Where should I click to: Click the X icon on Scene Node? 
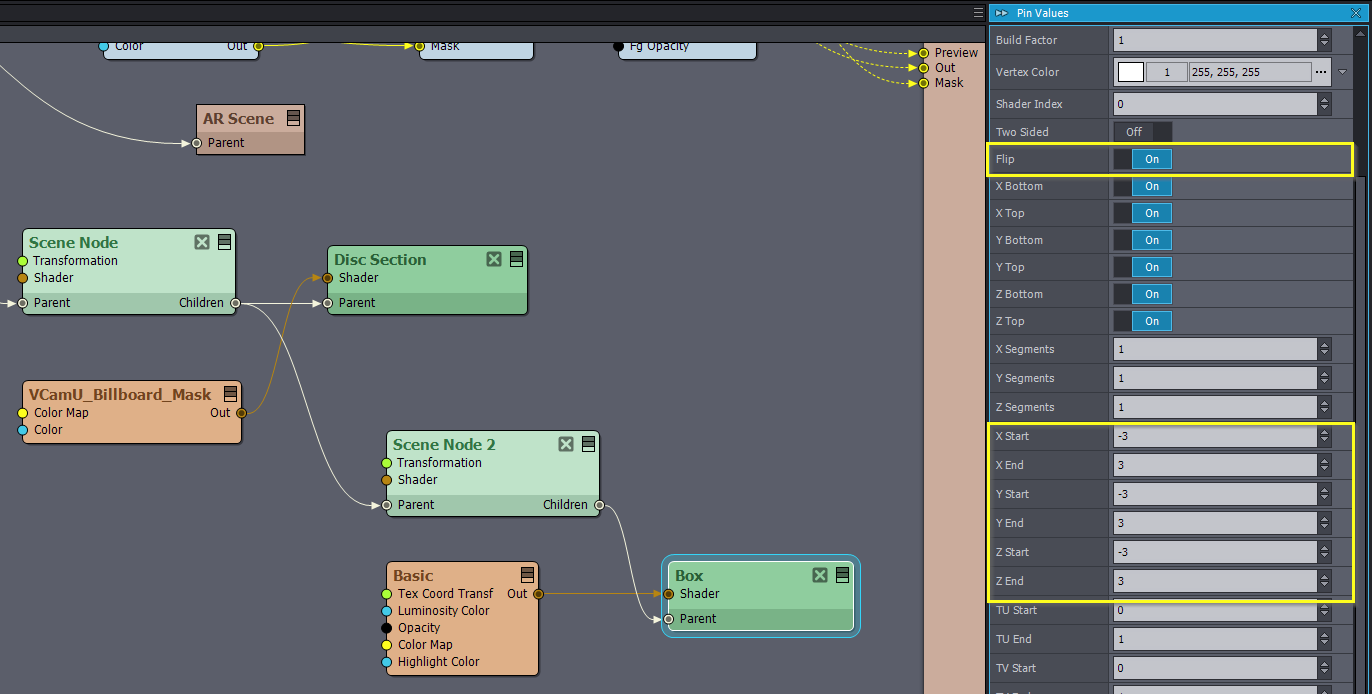tap(202, 242)
